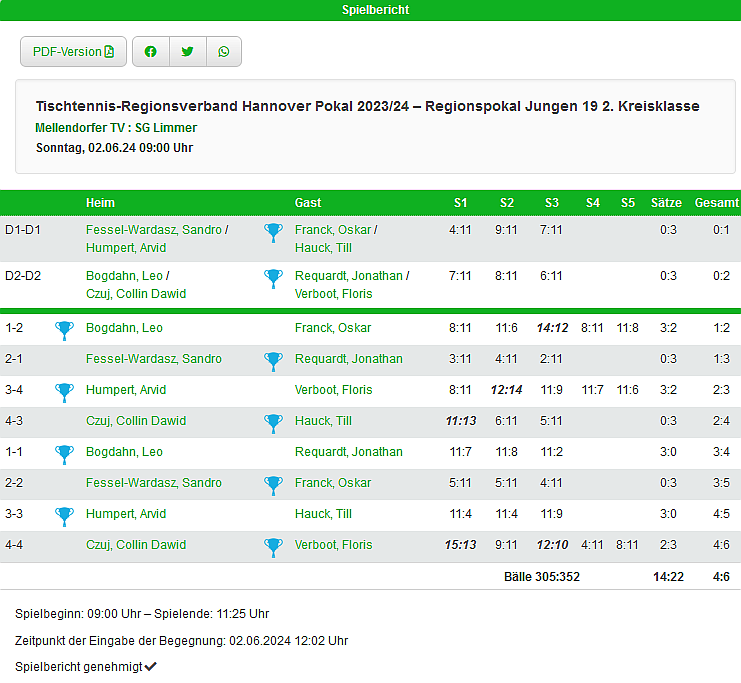Share report via WhatsApp icon
This screenshot has height=683, width=741.
[224, 52]
